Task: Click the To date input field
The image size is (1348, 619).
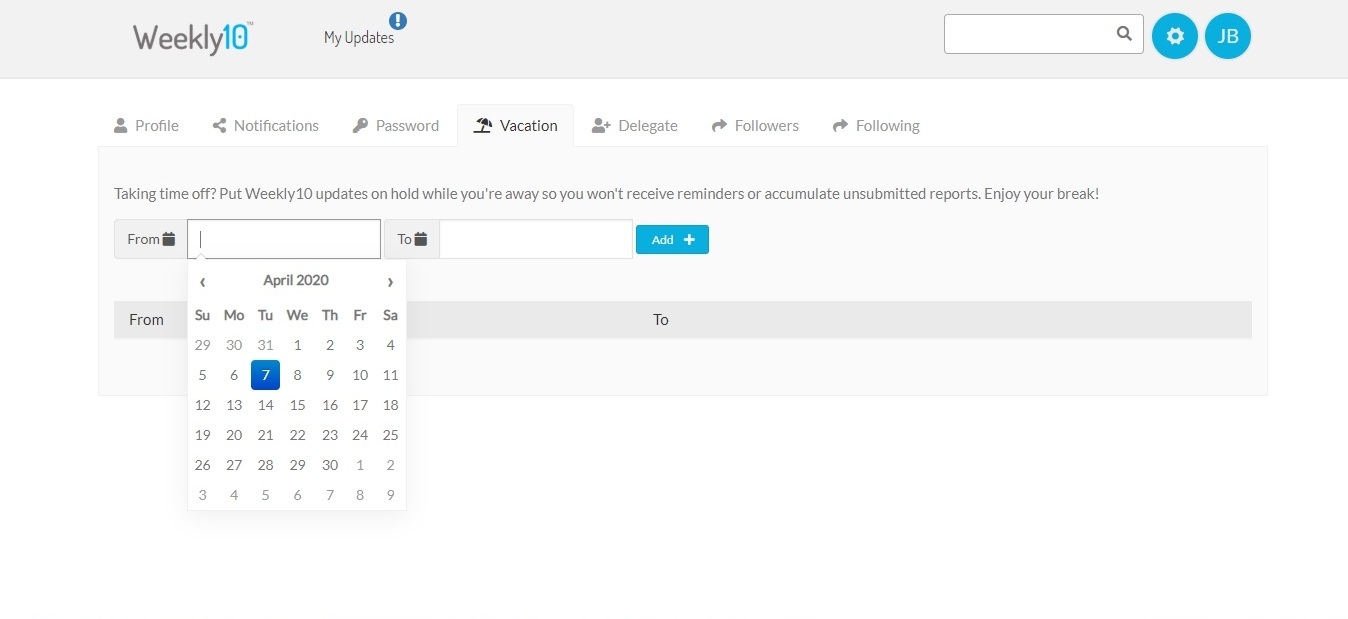Action: (535, 239)
